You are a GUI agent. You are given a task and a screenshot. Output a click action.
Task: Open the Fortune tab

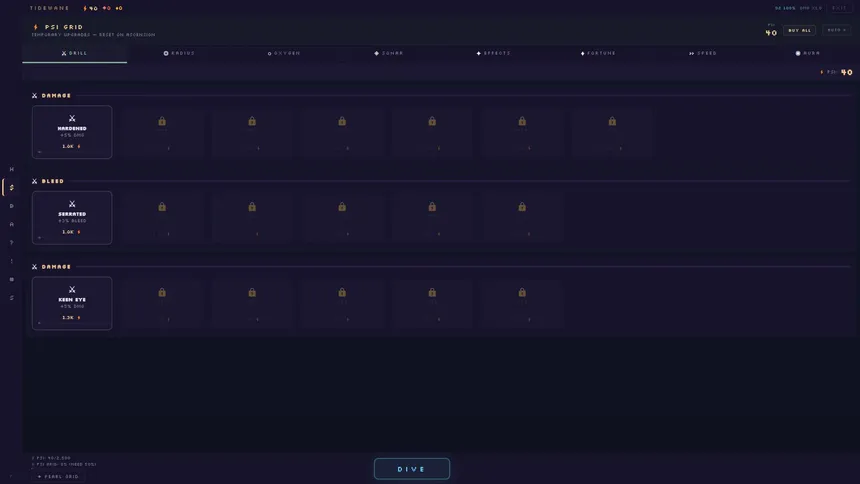(598, 53)
